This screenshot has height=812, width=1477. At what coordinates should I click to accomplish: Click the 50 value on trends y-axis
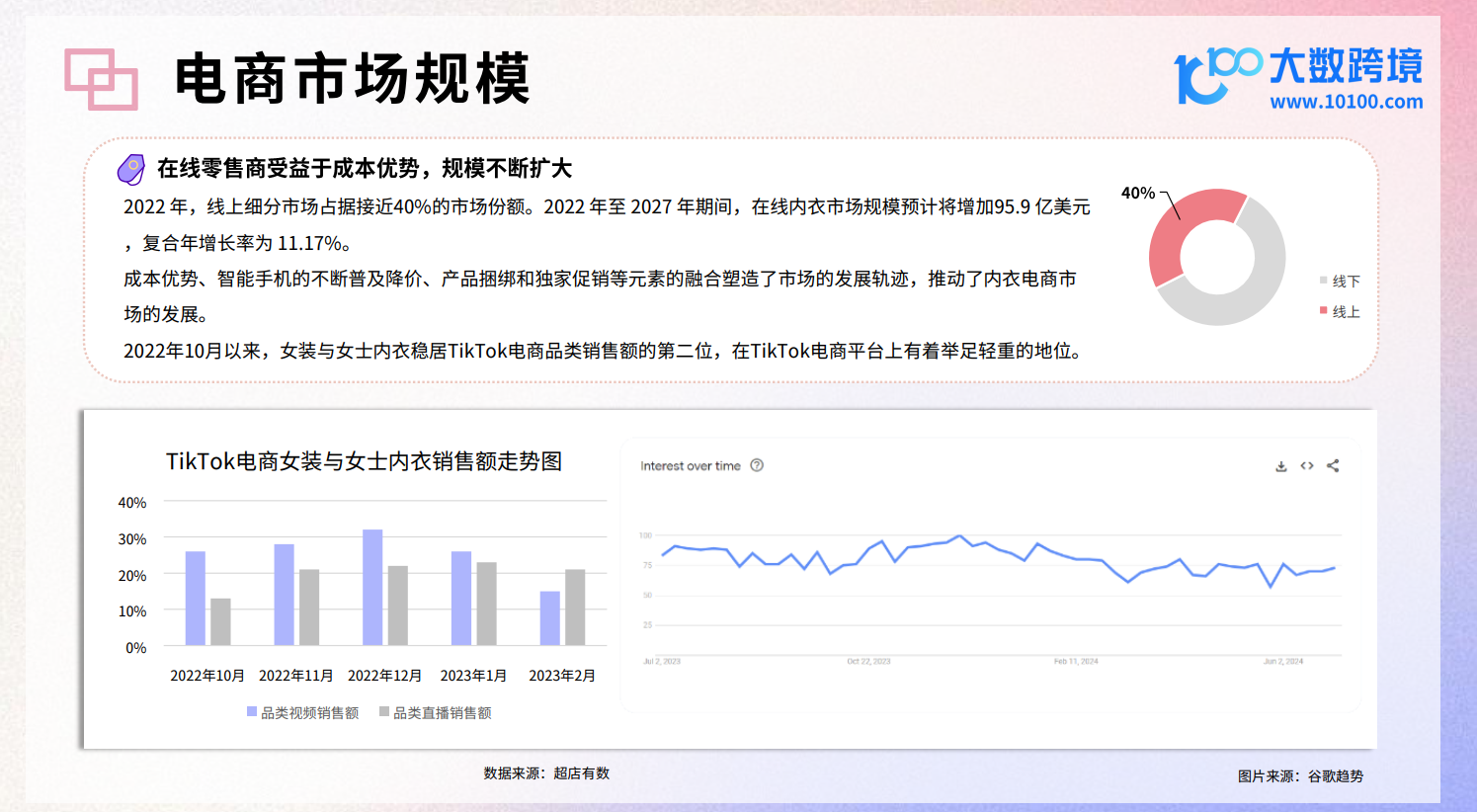[648, 595]
